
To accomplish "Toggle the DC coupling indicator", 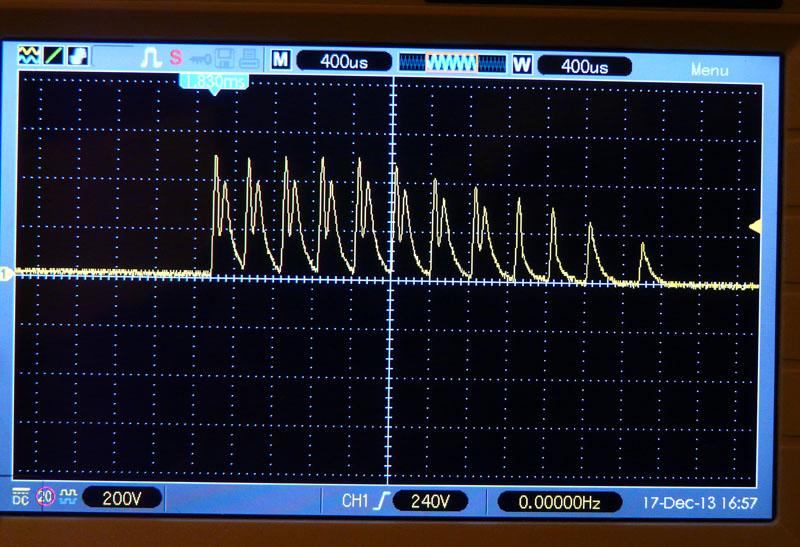I will (x=21, y=497).
